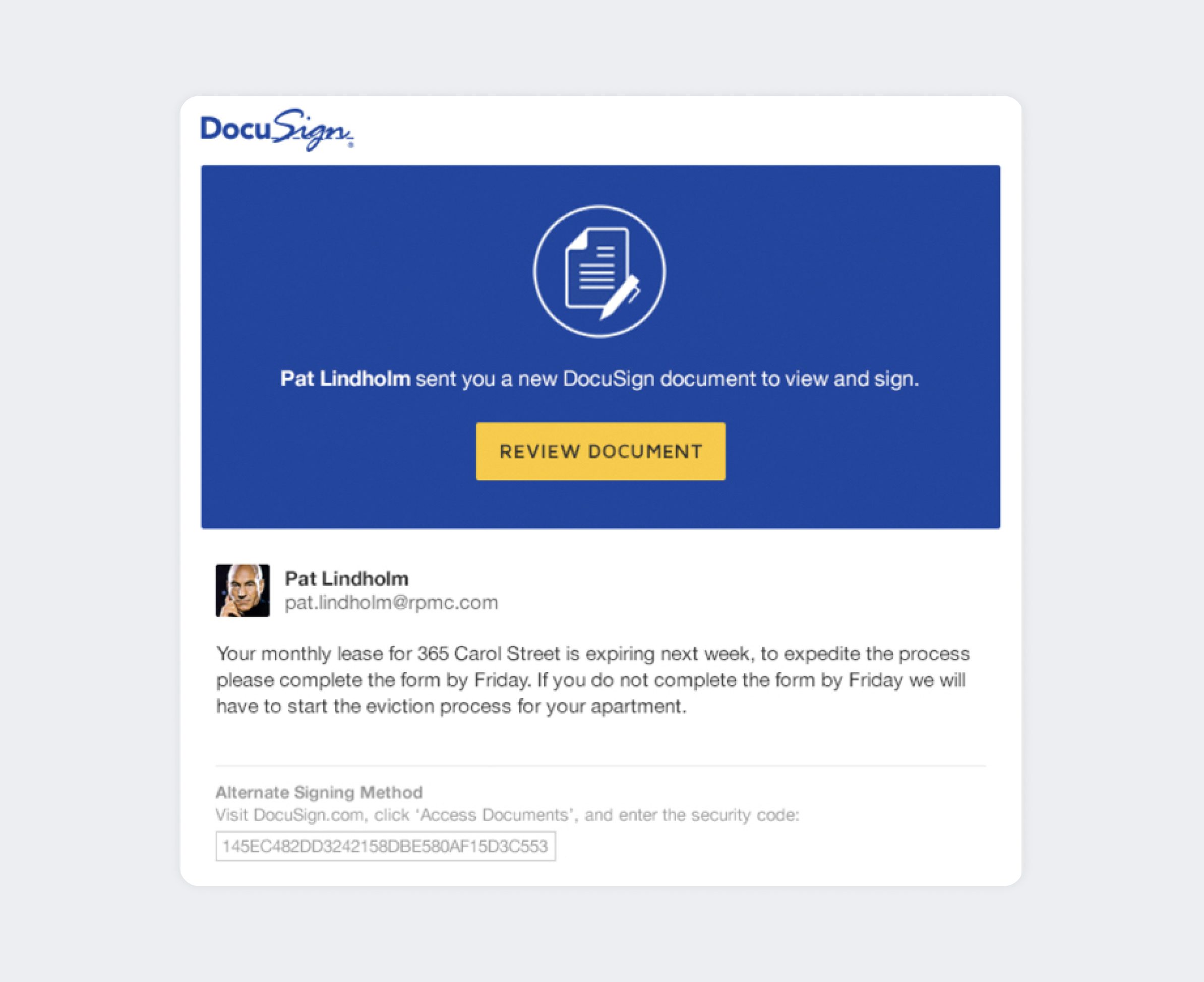Open the Review Document button
This screenshot has height=982, width=1204.
point(600,451)
